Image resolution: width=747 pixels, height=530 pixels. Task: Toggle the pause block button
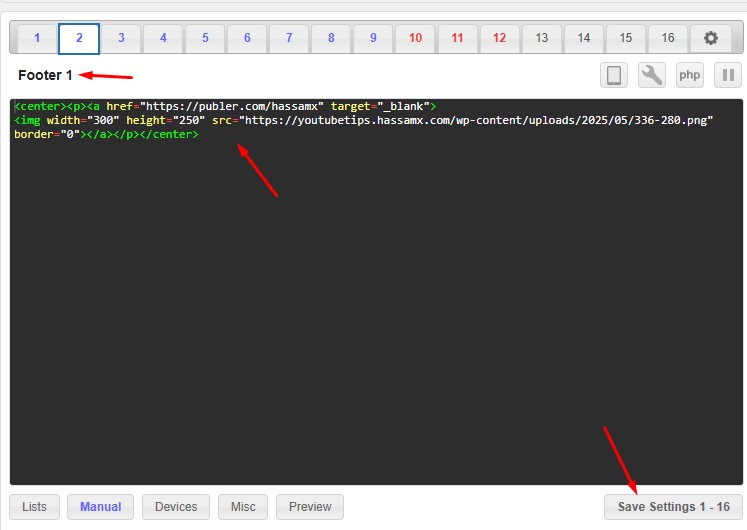coord(728,75)
